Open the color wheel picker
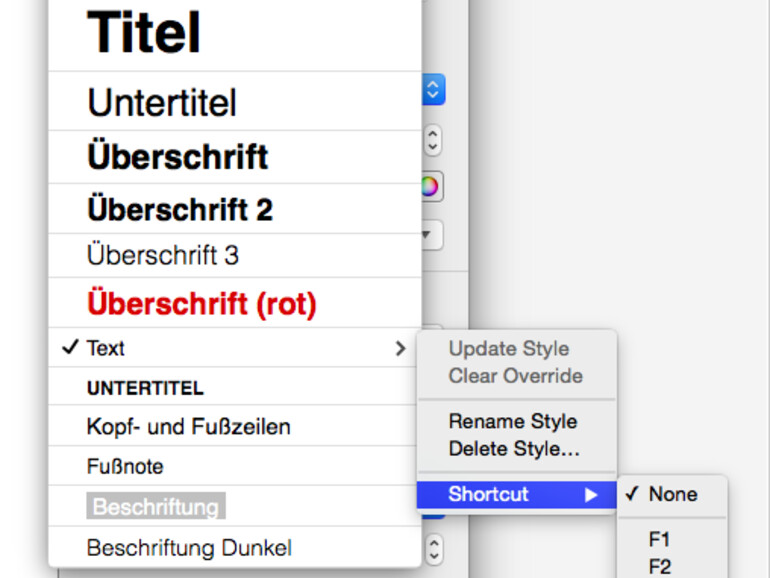Image resolution: width=770 pixels, height=578 pixels. 431,187
